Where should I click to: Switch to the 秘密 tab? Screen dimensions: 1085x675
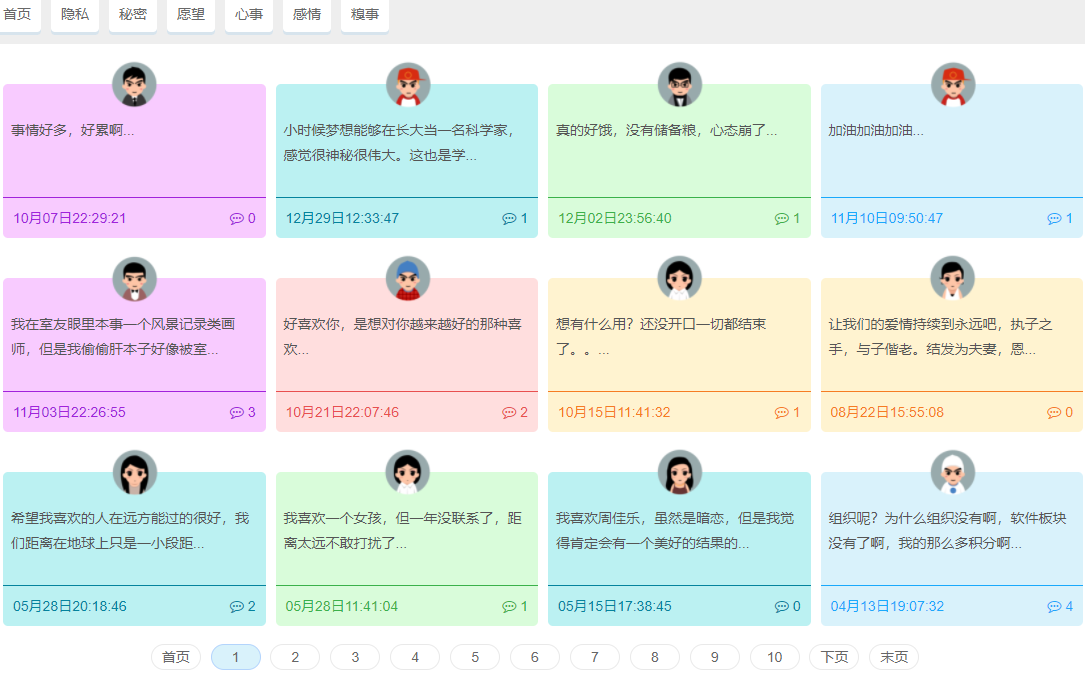tap(132, 16)
